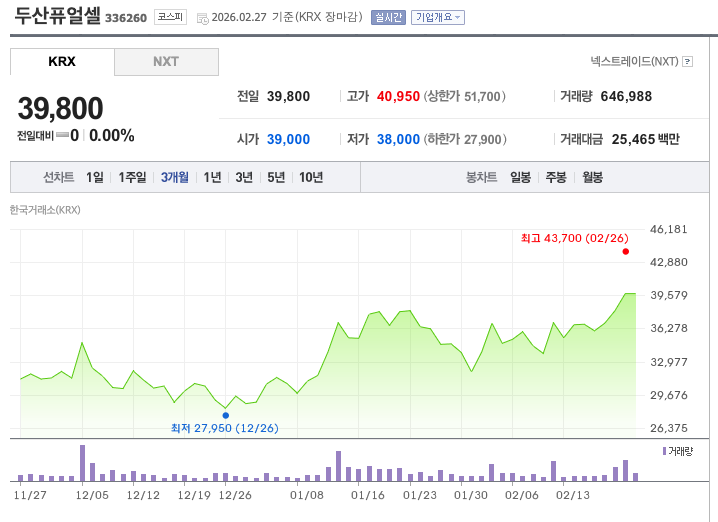718x522 pixels.
Task: Select the 3개월 line chart
Action: coord(174,177)
